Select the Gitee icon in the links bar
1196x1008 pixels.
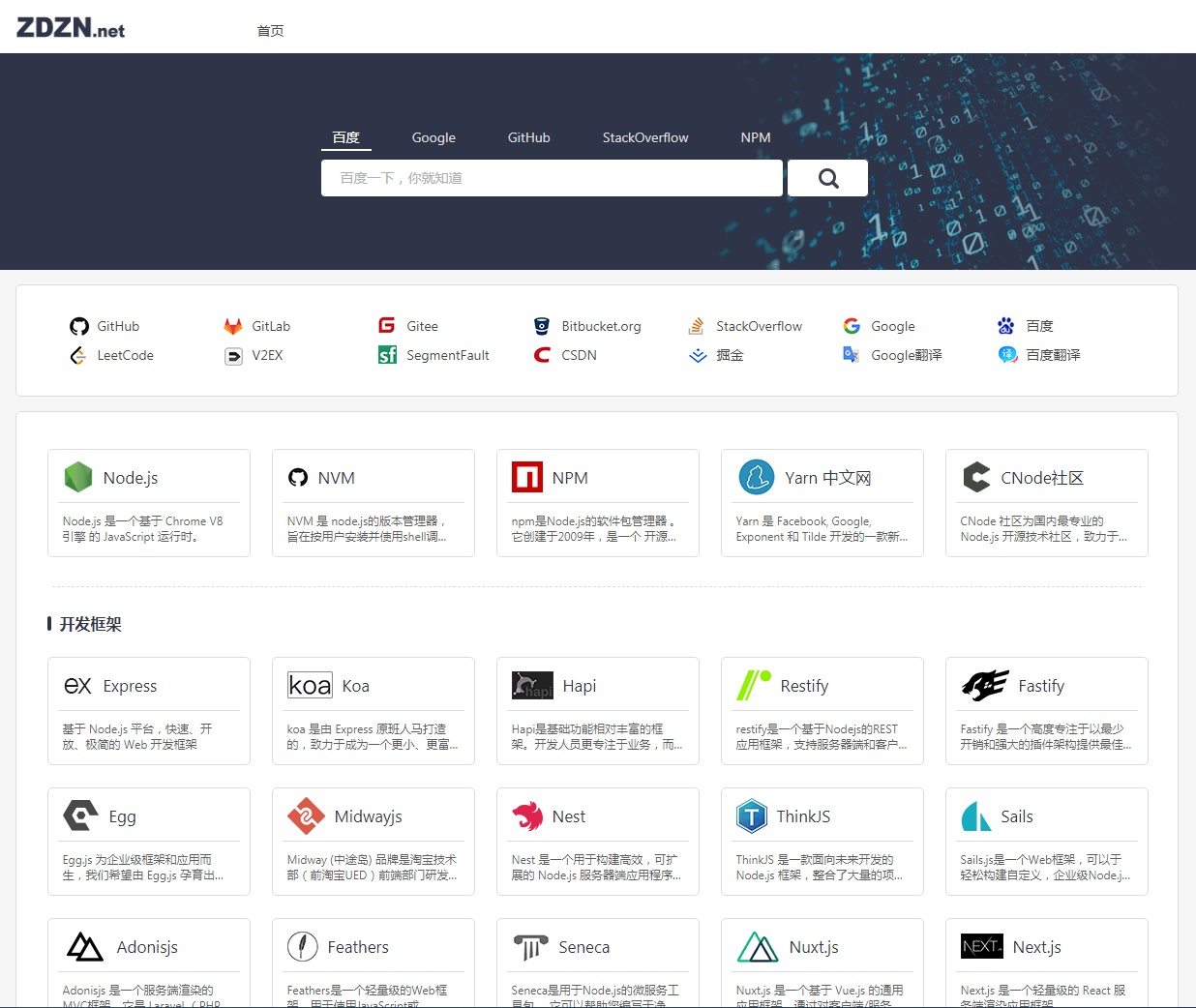click(387, 326)
